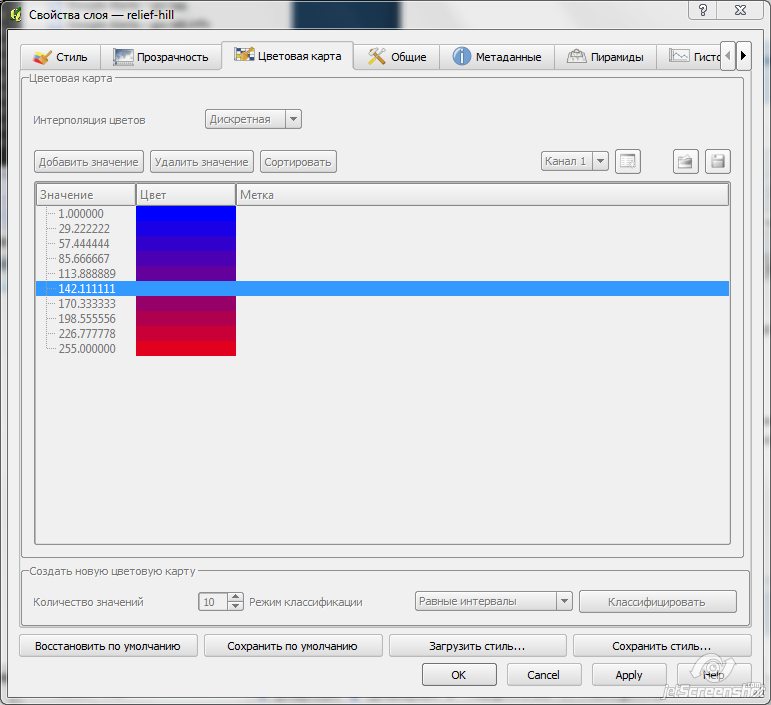
Task: Click the Значение column header
Action: click(86, 195)
